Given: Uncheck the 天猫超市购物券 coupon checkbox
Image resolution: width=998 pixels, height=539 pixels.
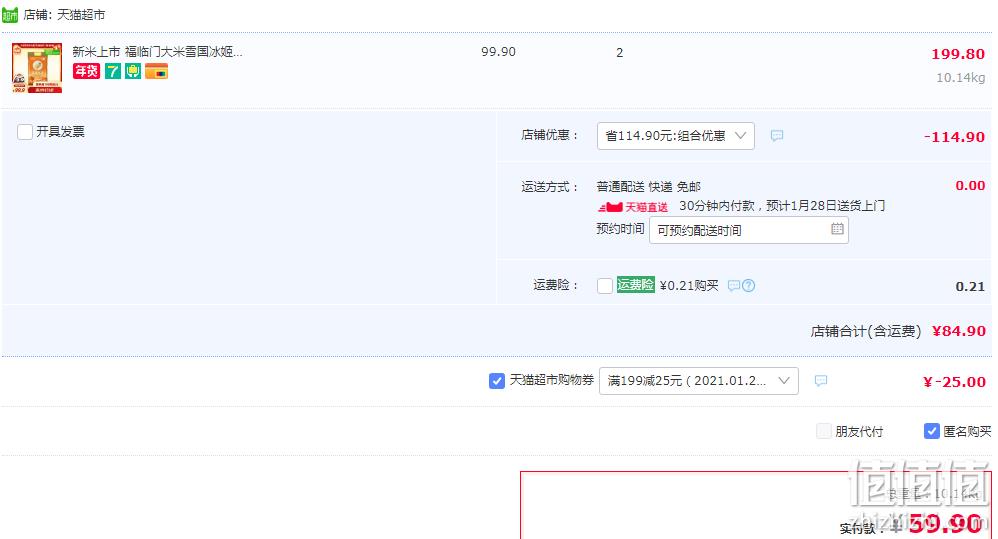Looking at the screenshot, I should [x=496, y=381].
